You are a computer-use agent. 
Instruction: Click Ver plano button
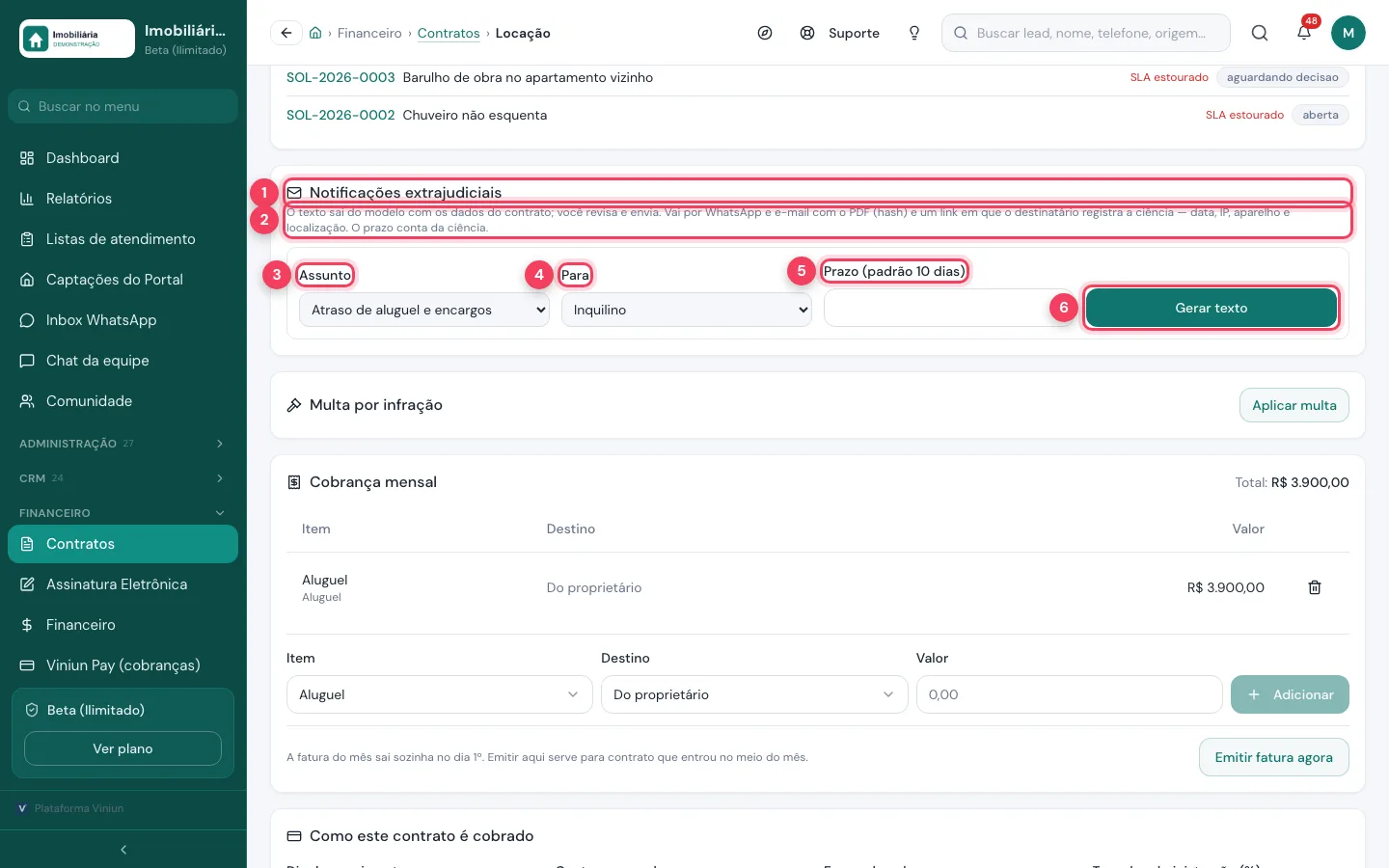tap(123, 748)
